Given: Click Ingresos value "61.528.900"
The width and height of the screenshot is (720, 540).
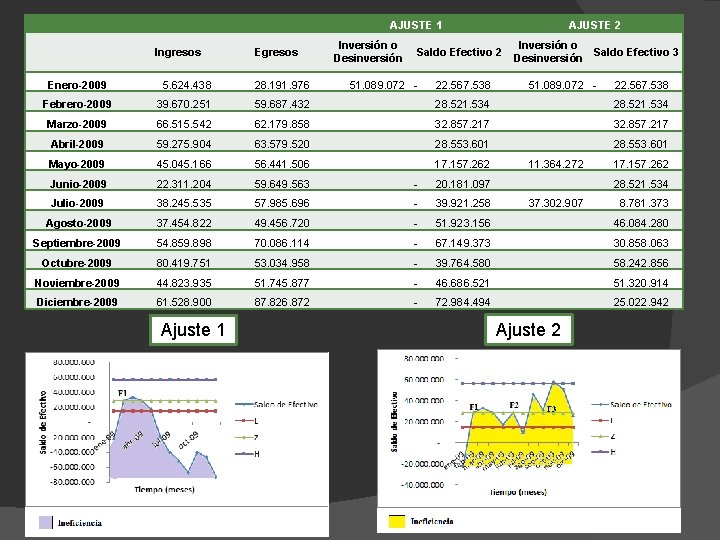Looking at the screenshot, I should pyautogui.click(x=184, y=302).
